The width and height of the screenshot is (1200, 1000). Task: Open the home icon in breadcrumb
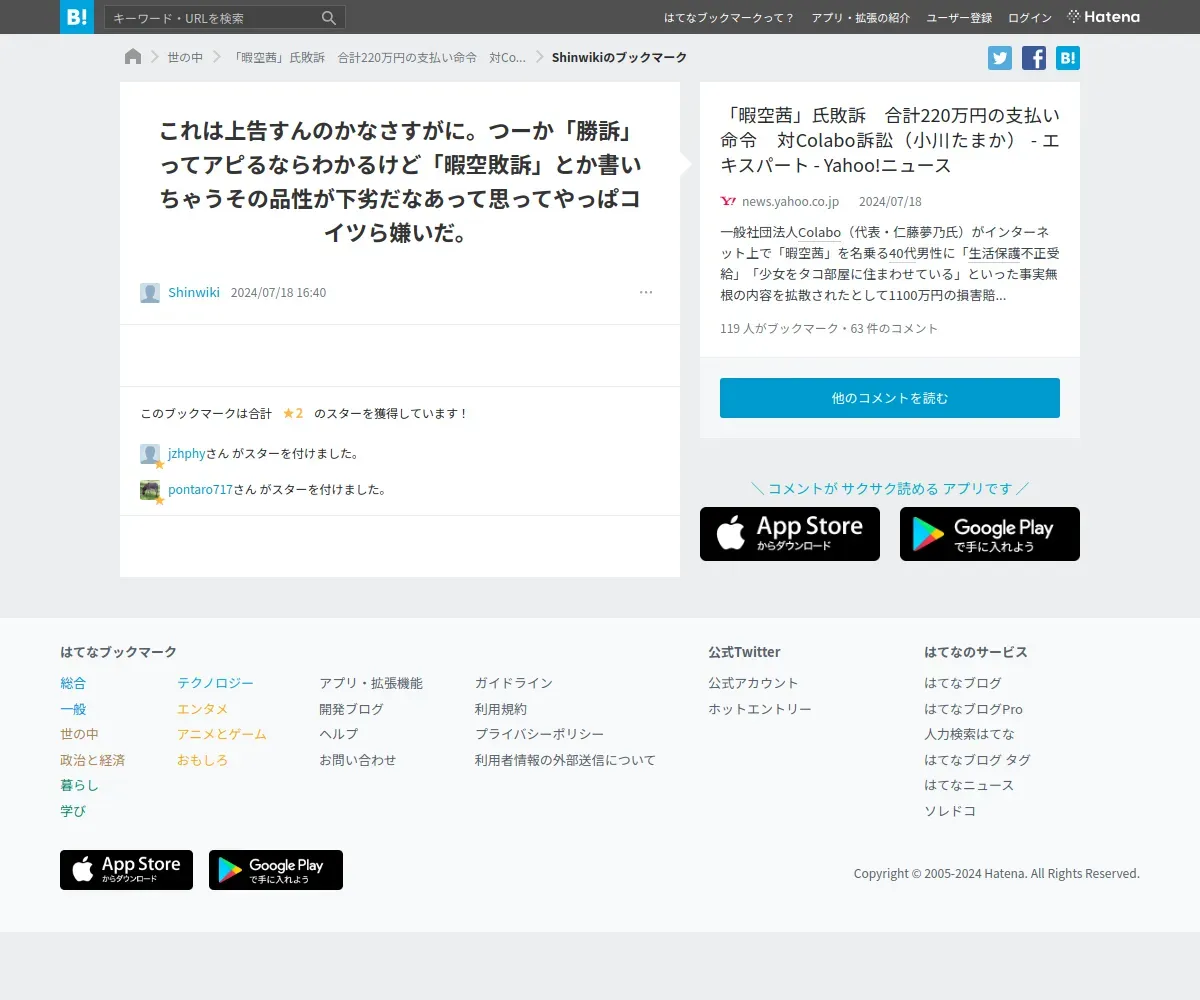pos(133,57)
